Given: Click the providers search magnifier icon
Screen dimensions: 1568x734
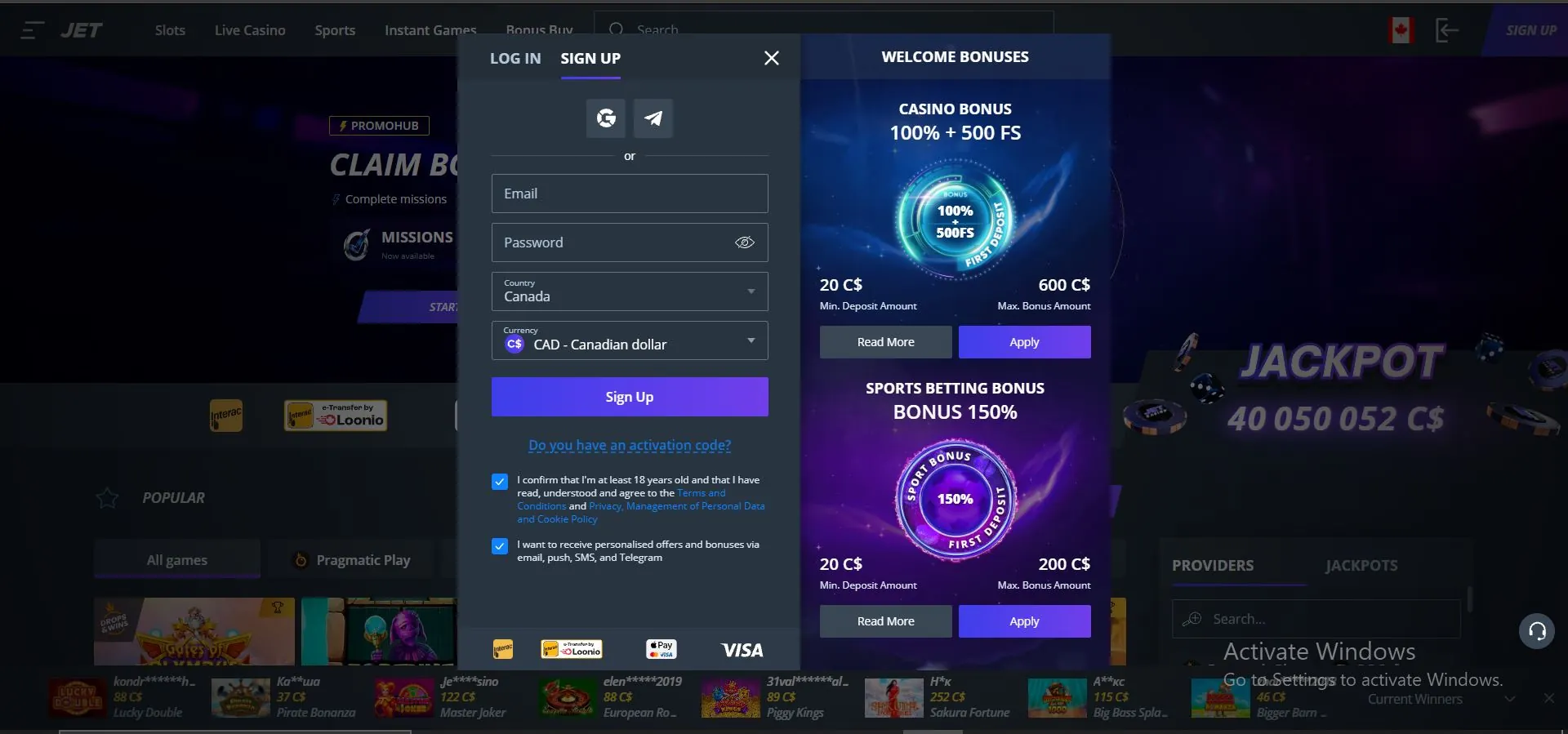Looking at the screenshot, I should 1192,619.
